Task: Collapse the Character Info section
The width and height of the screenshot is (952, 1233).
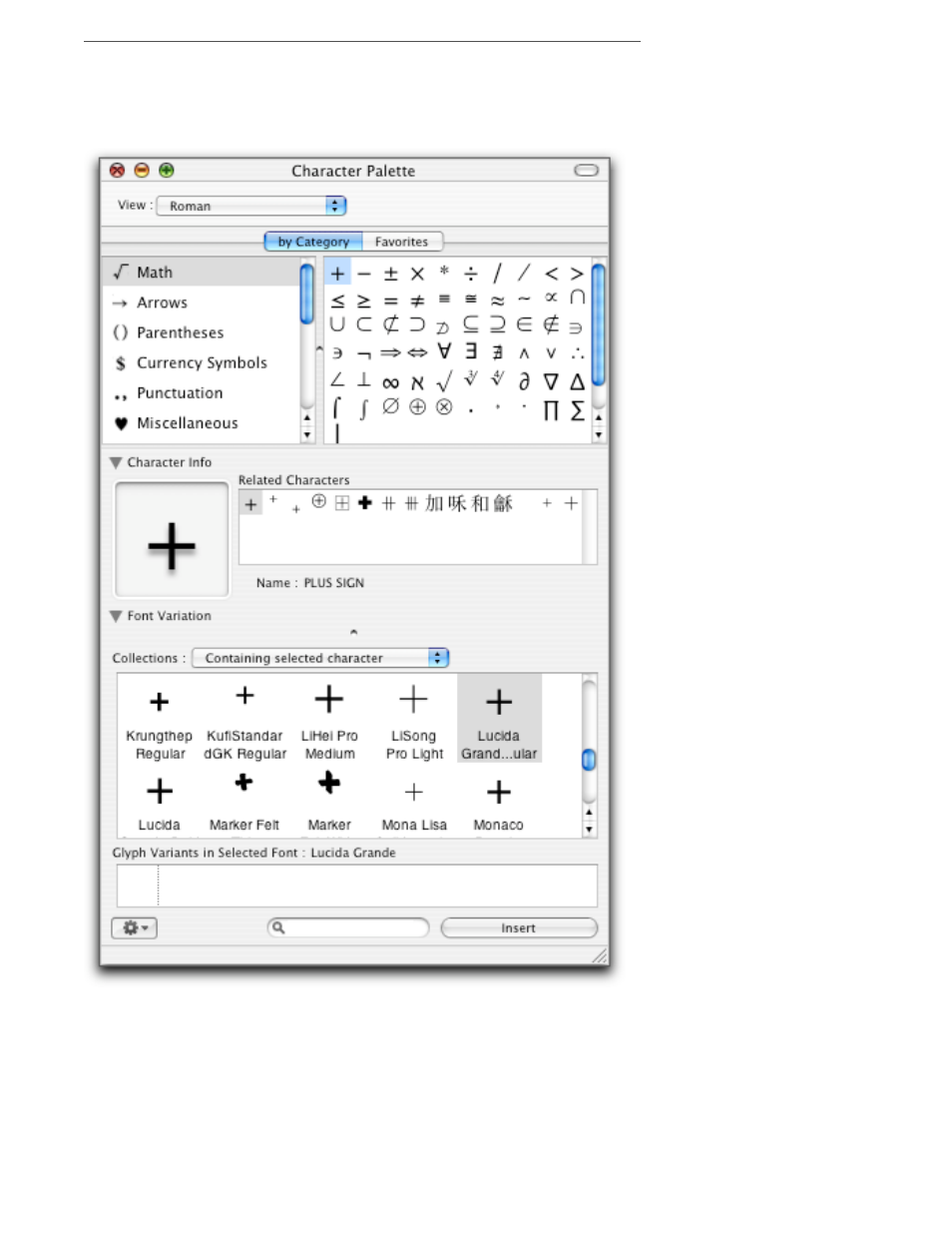Action: point(116,462)
